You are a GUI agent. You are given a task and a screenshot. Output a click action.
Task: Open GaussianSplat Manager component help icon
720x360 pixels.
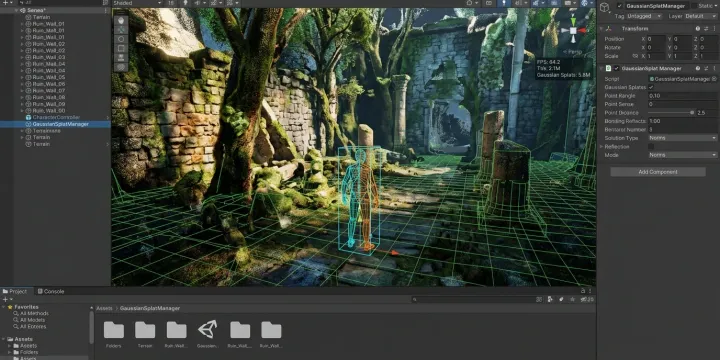pyautogui.click(x=698, y=68)
